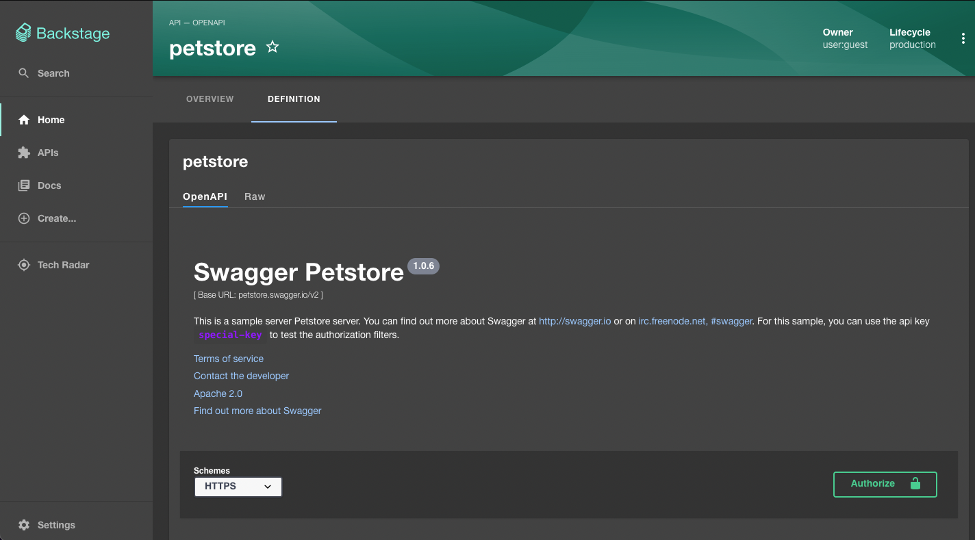The width and height of the screenshot is (977, 541).
Task: Click the 1.0.6 version badge
Action: coord(423,266)
